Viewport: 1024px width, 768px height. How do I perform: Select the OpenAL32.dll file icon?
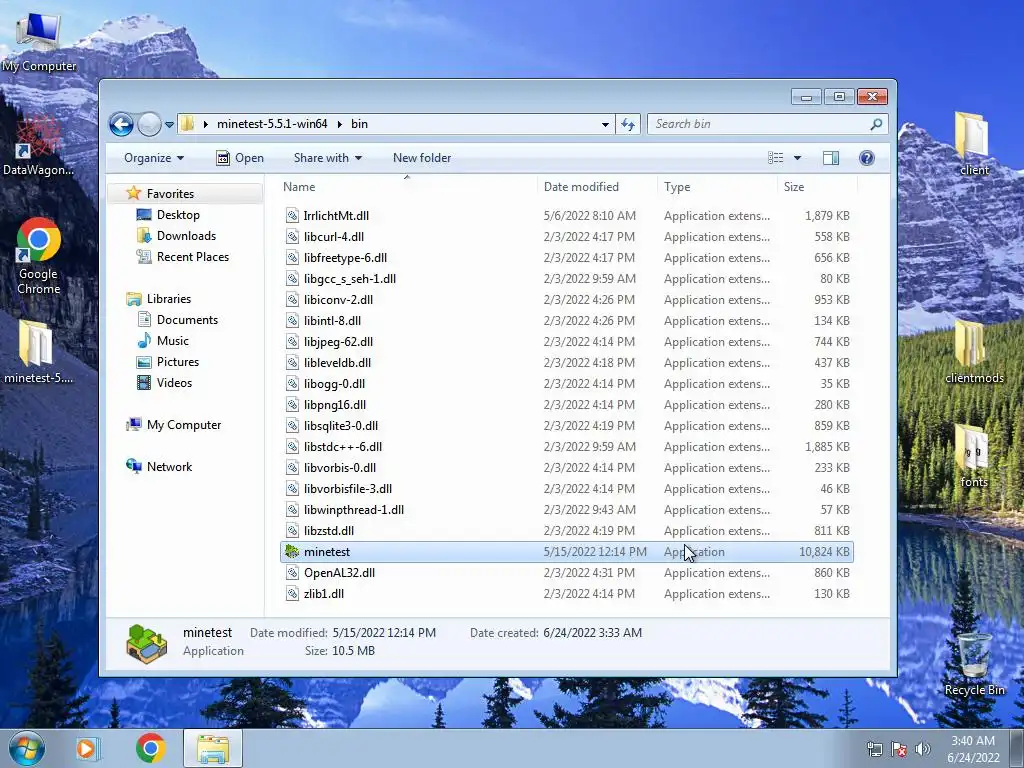coord(293,573)
